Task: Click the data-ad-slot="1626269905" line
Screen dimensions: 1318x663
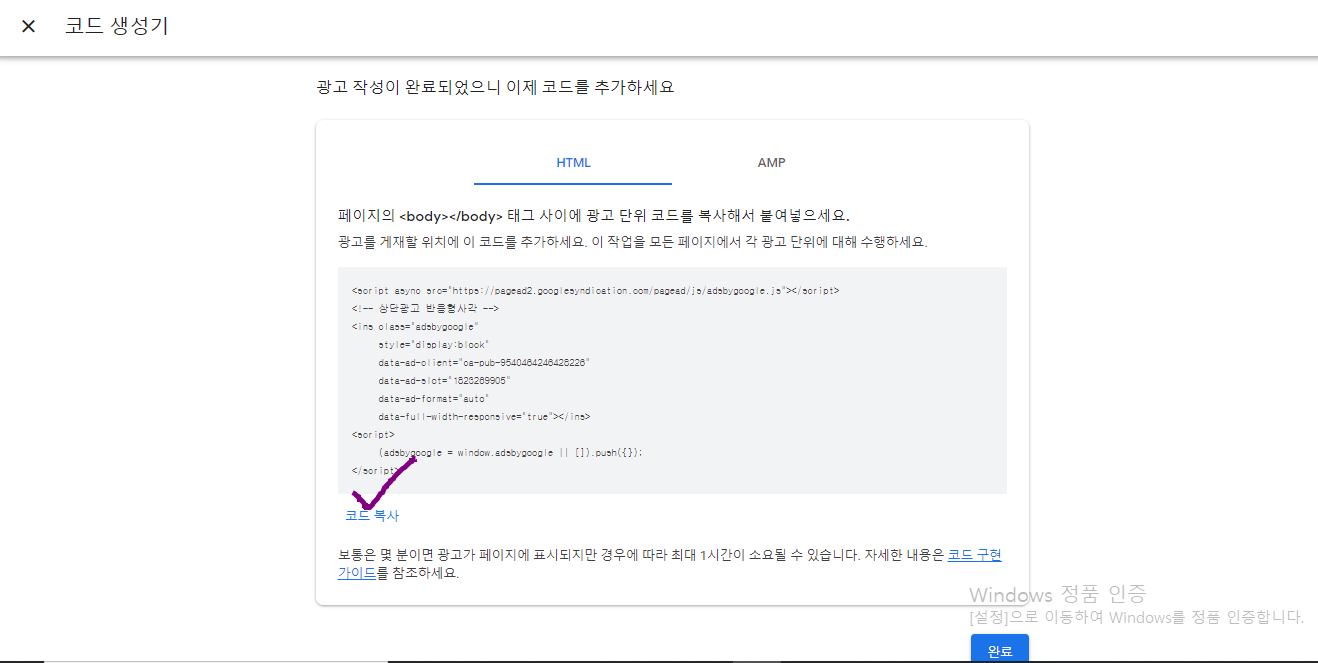Action: (x=444, y=380)
